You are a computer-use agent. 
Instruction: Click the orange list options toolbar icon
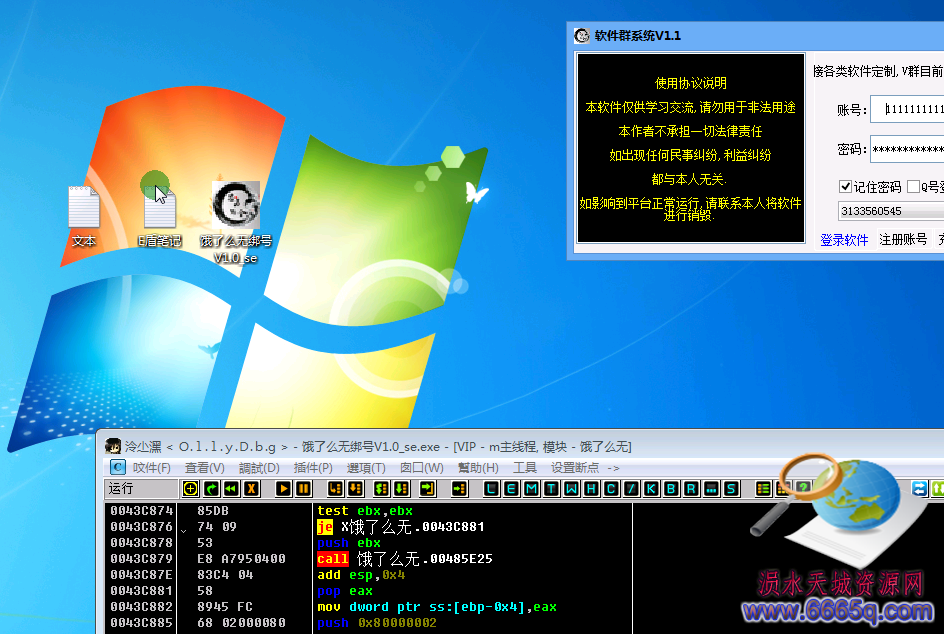point(763,488)
